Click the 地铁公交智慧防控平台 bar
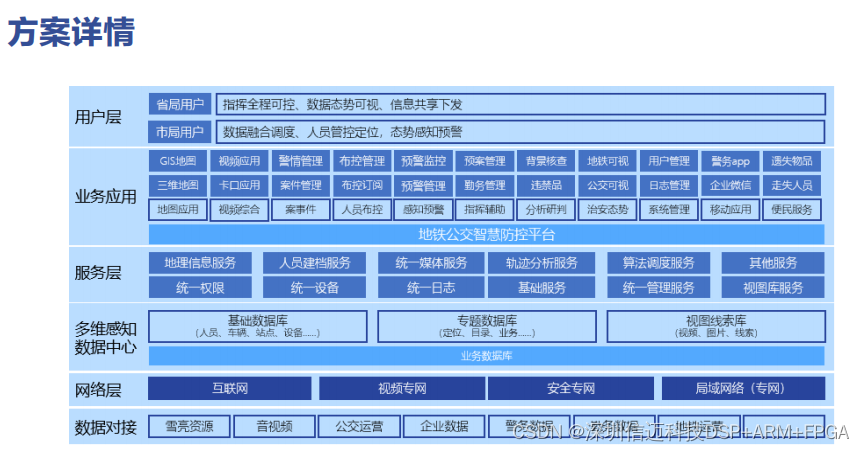The width and height of the screenshot is (865, 451). pyautogui.click(x=486, y=235)
